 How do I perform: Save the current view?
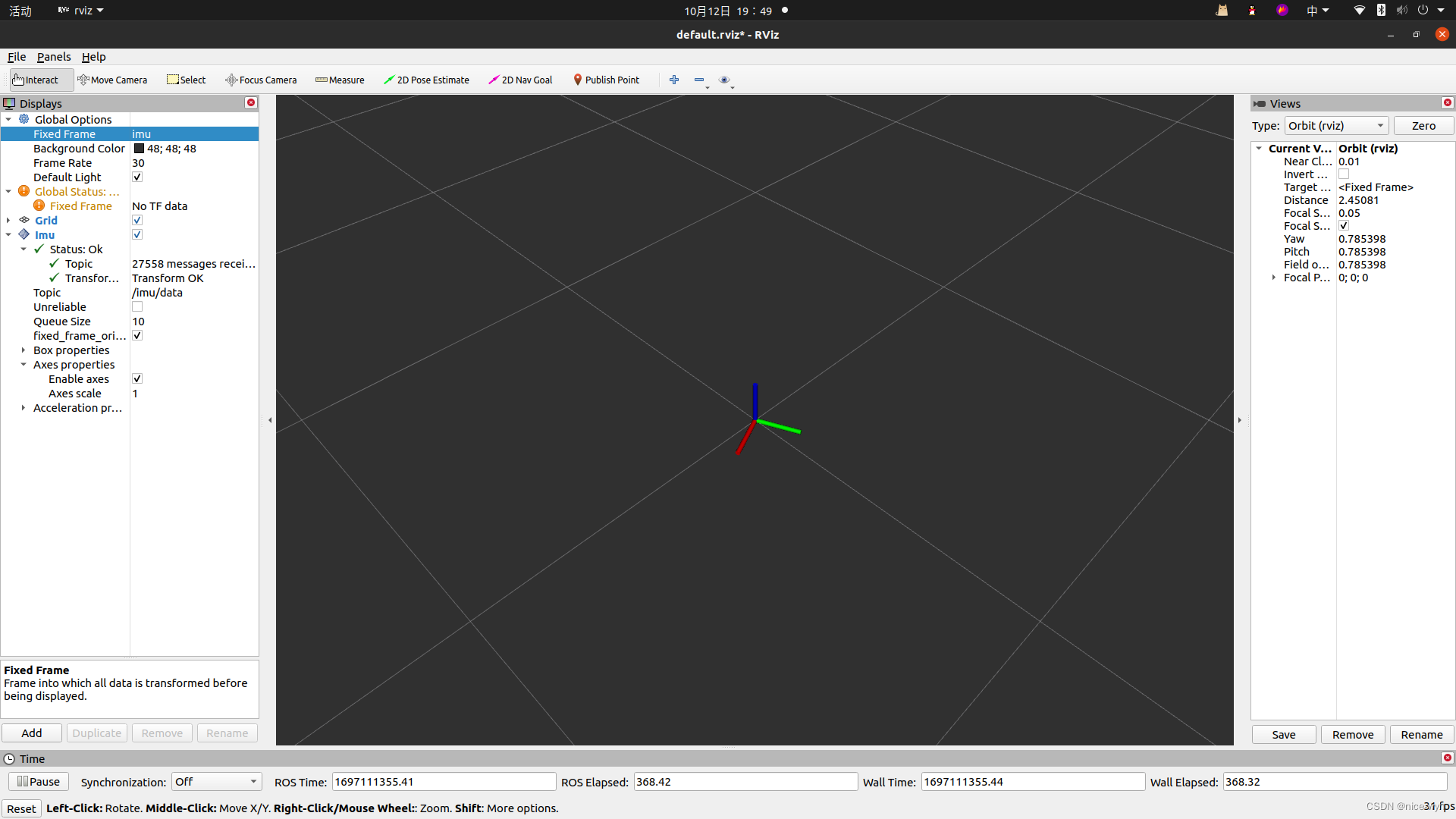click(x=1284, y=734)
